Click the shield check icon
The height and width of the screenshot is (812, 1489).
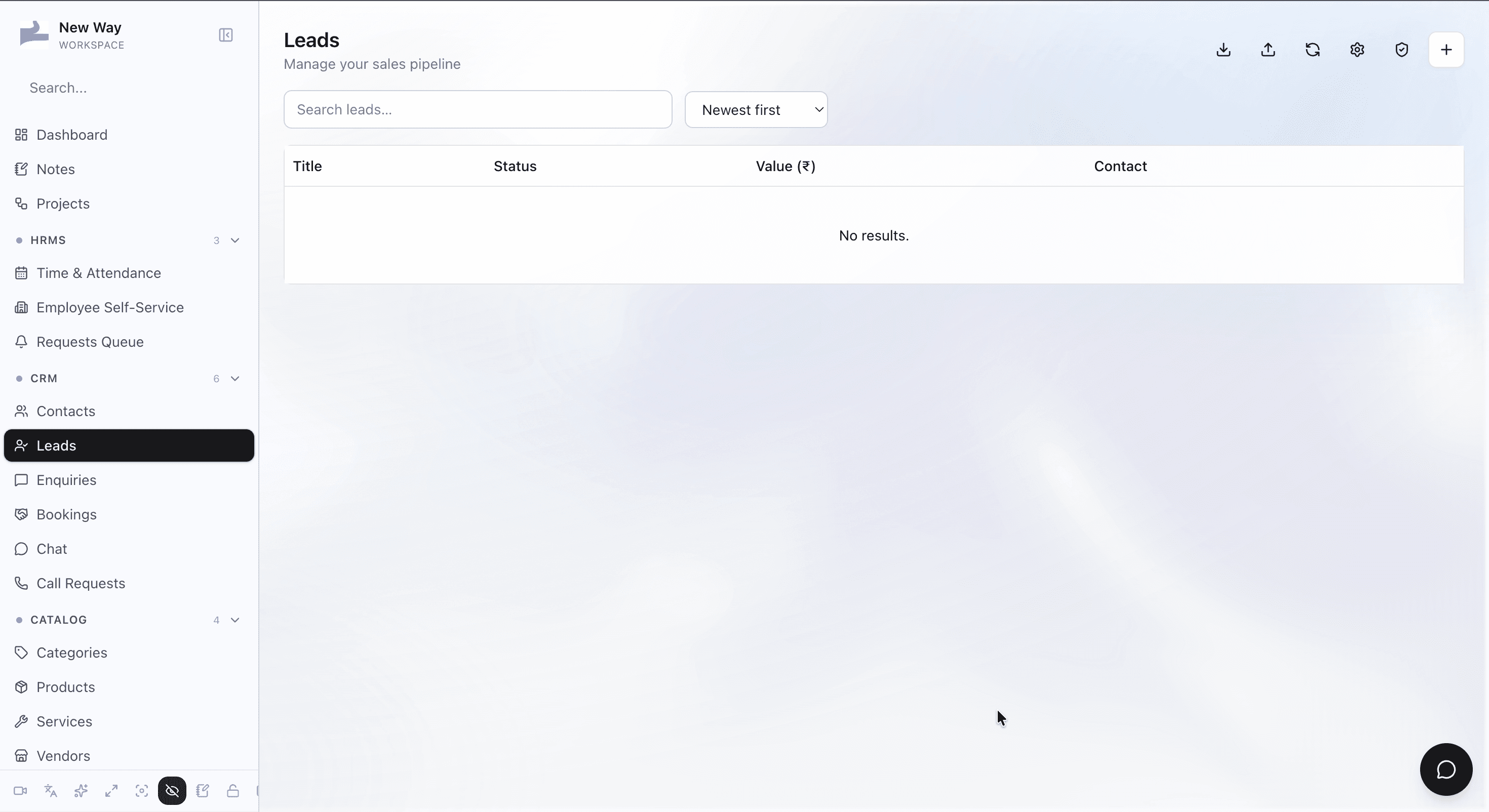(1401, 50)
